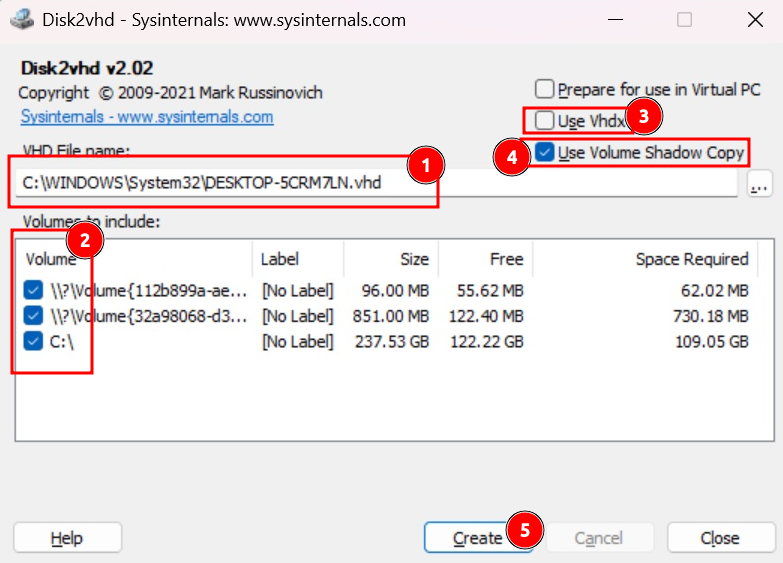Select the 237.53 GB size cell
The width and height of the screenshot is (783, 563).
tap(392, 342)
